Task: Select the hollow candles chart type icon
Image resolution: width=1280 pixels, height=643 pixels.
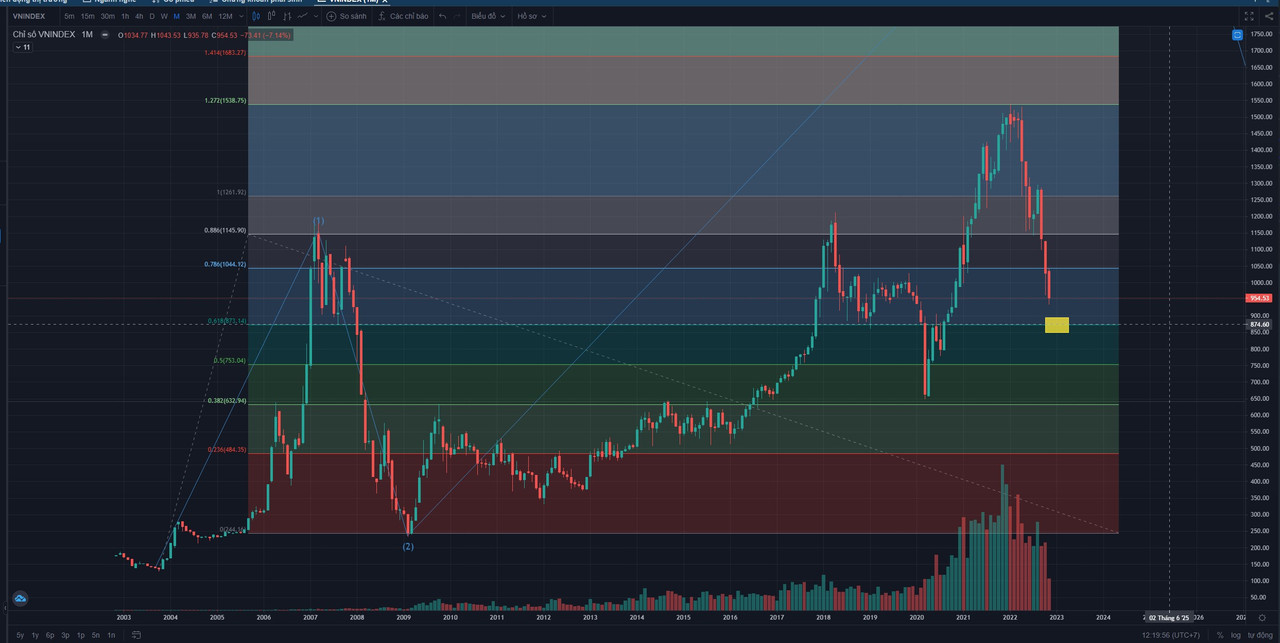Action: click(x=271, y=16)
